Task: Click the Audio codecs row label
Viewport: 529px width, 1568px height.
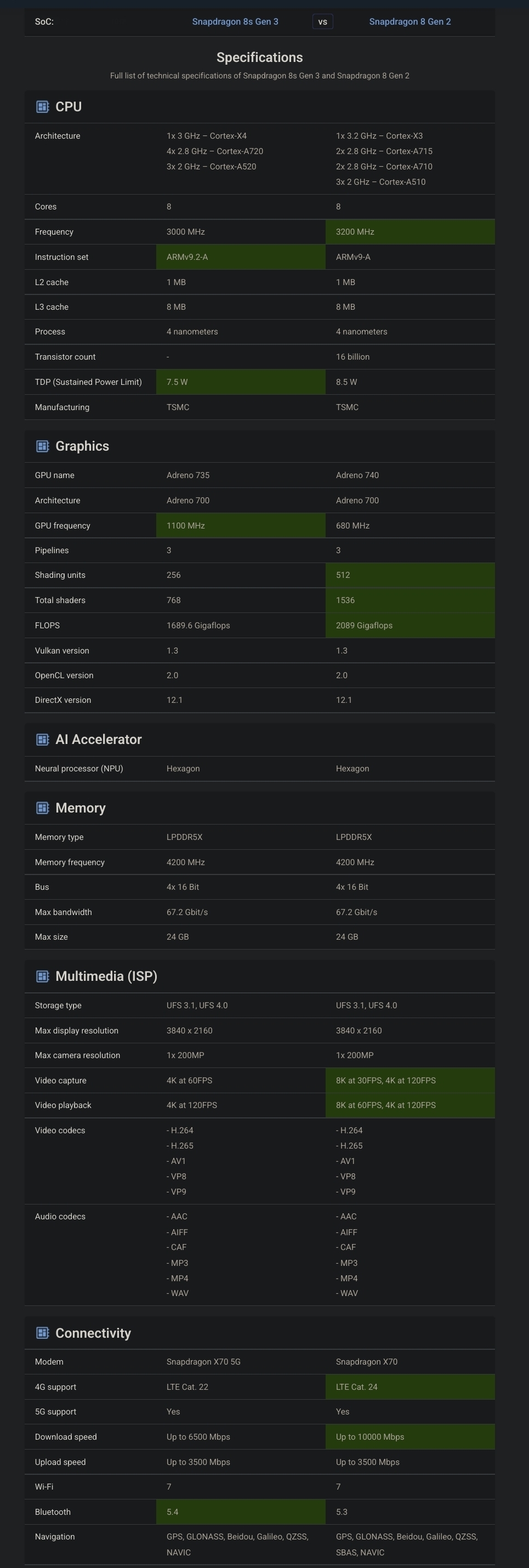Action: pyautogui.click(x=60, y=1216)
